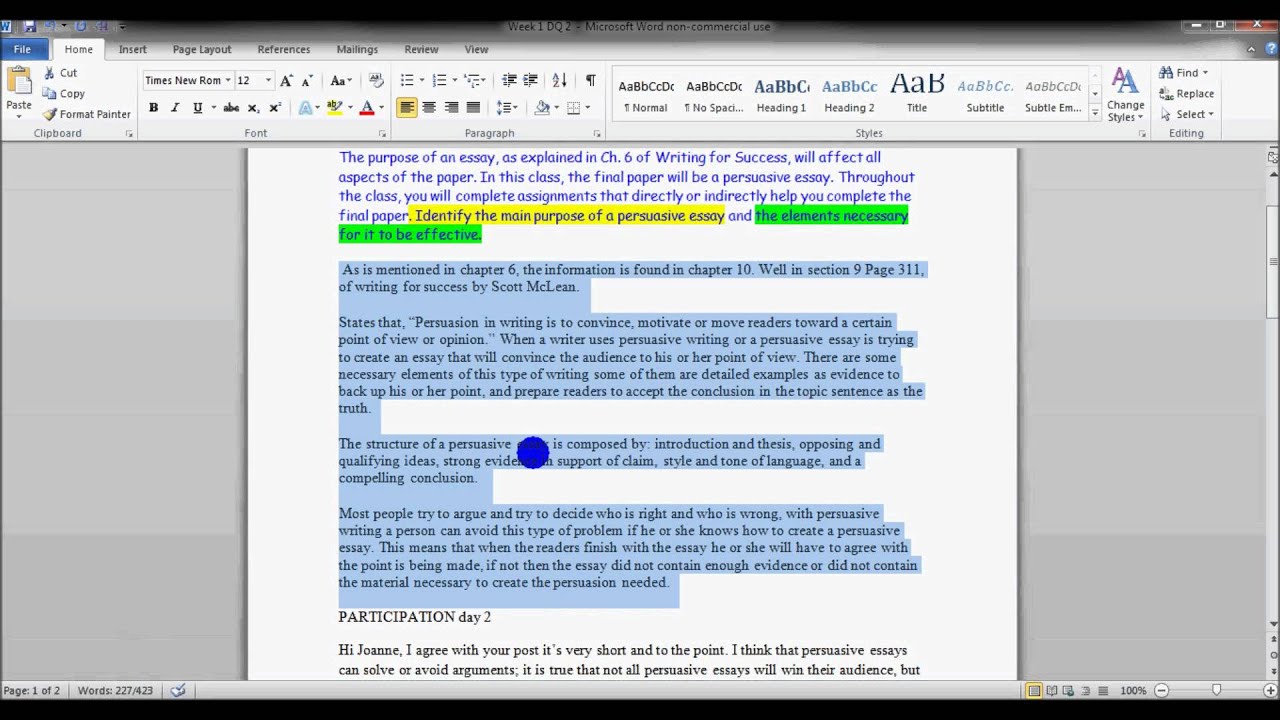Viewport: 1280px width, 720px height.
Task: Toggle Italic formatting
Action: click(x=175, y=108)
